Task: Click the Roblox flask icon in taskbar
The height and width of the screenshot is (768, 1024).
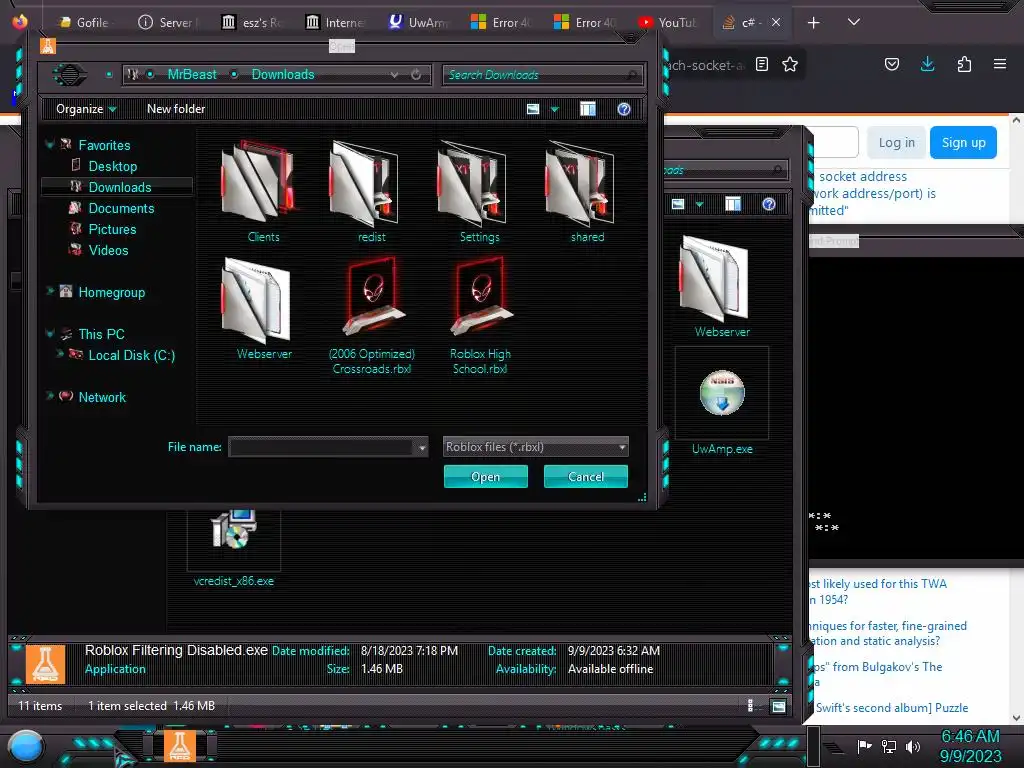Action: click(x=179, y=746)
